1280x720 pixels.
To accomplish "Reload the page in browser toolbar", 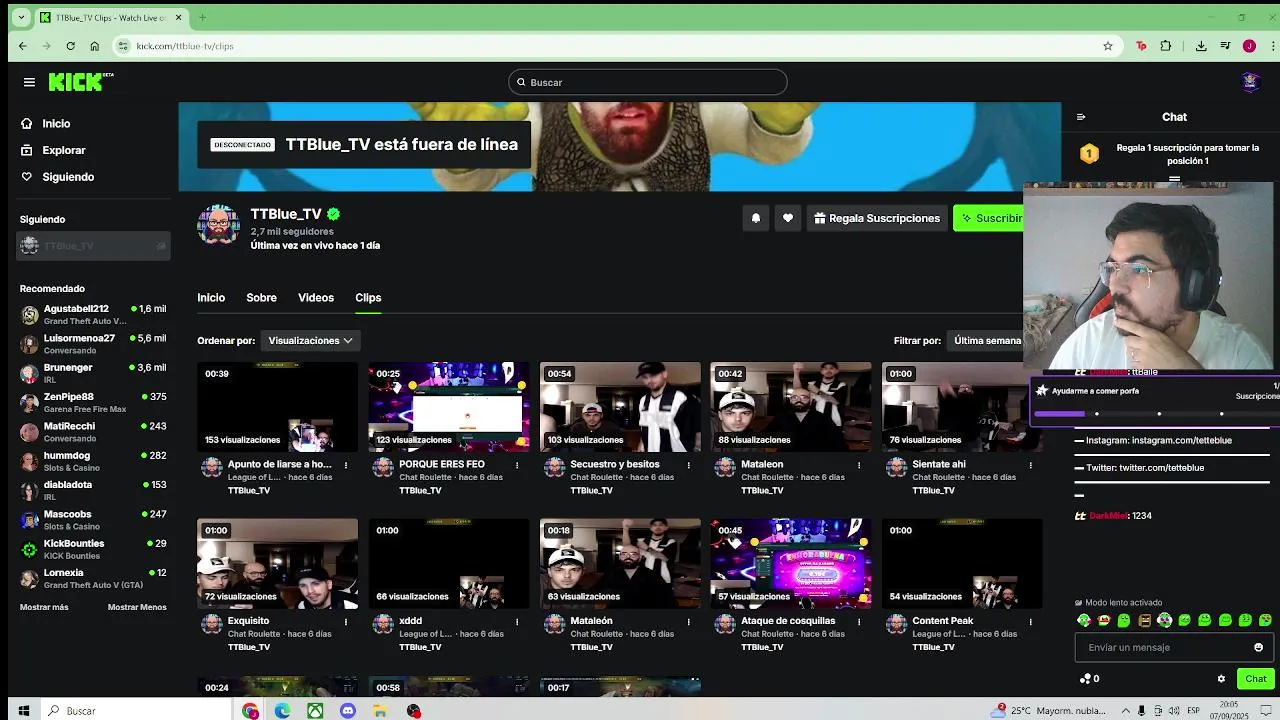I will point(70,46).
